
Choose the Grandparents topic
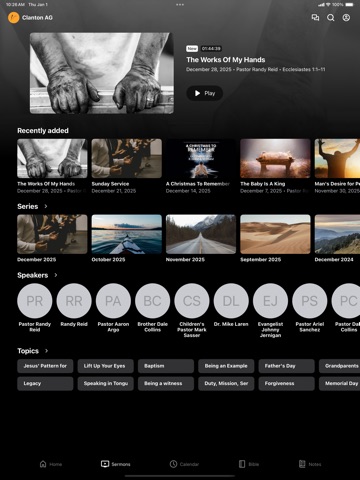(x=339, y=366)
